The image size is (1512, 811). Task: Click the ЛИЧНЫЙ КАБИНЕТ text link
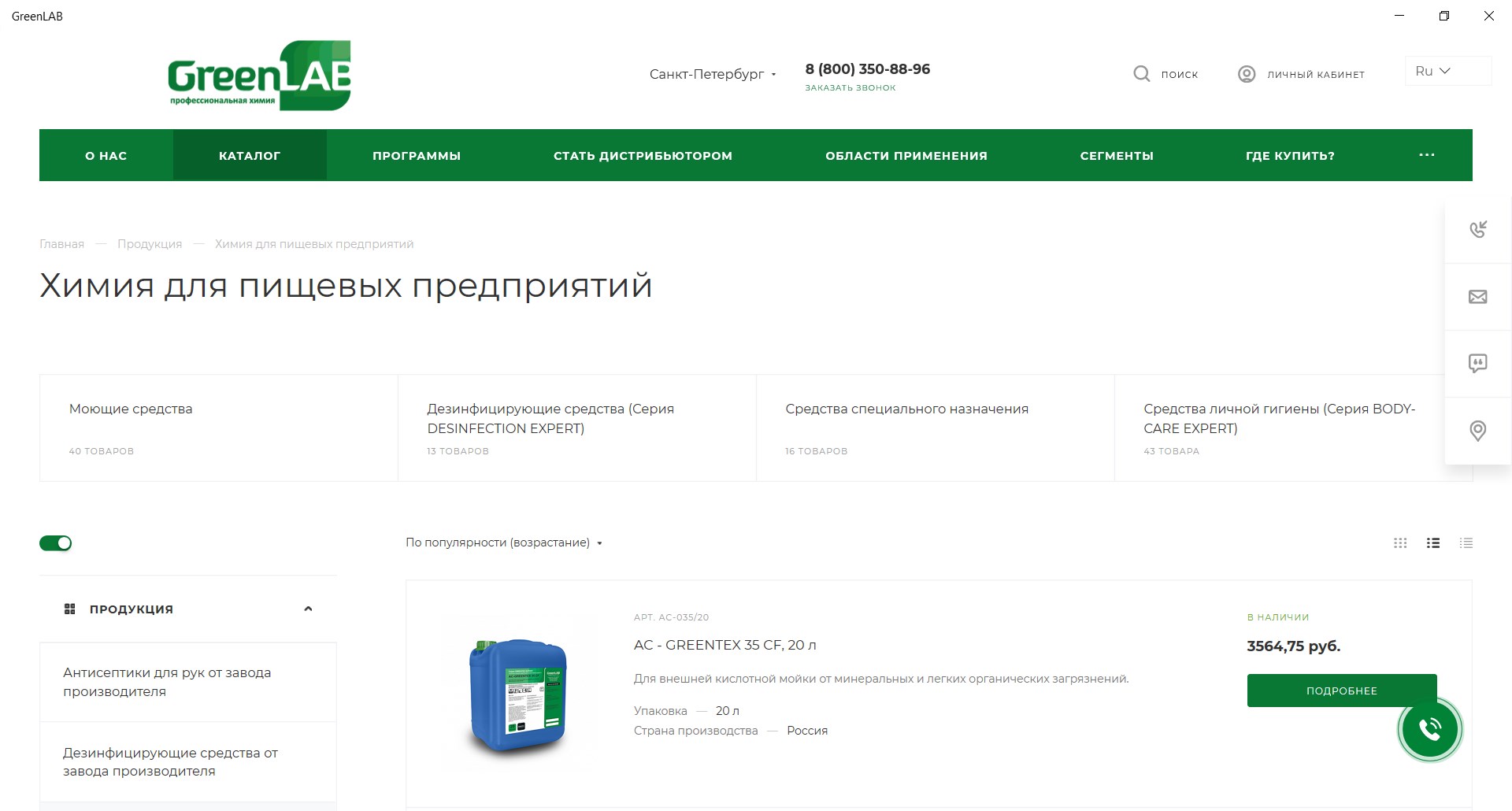tap(1316, 74)
